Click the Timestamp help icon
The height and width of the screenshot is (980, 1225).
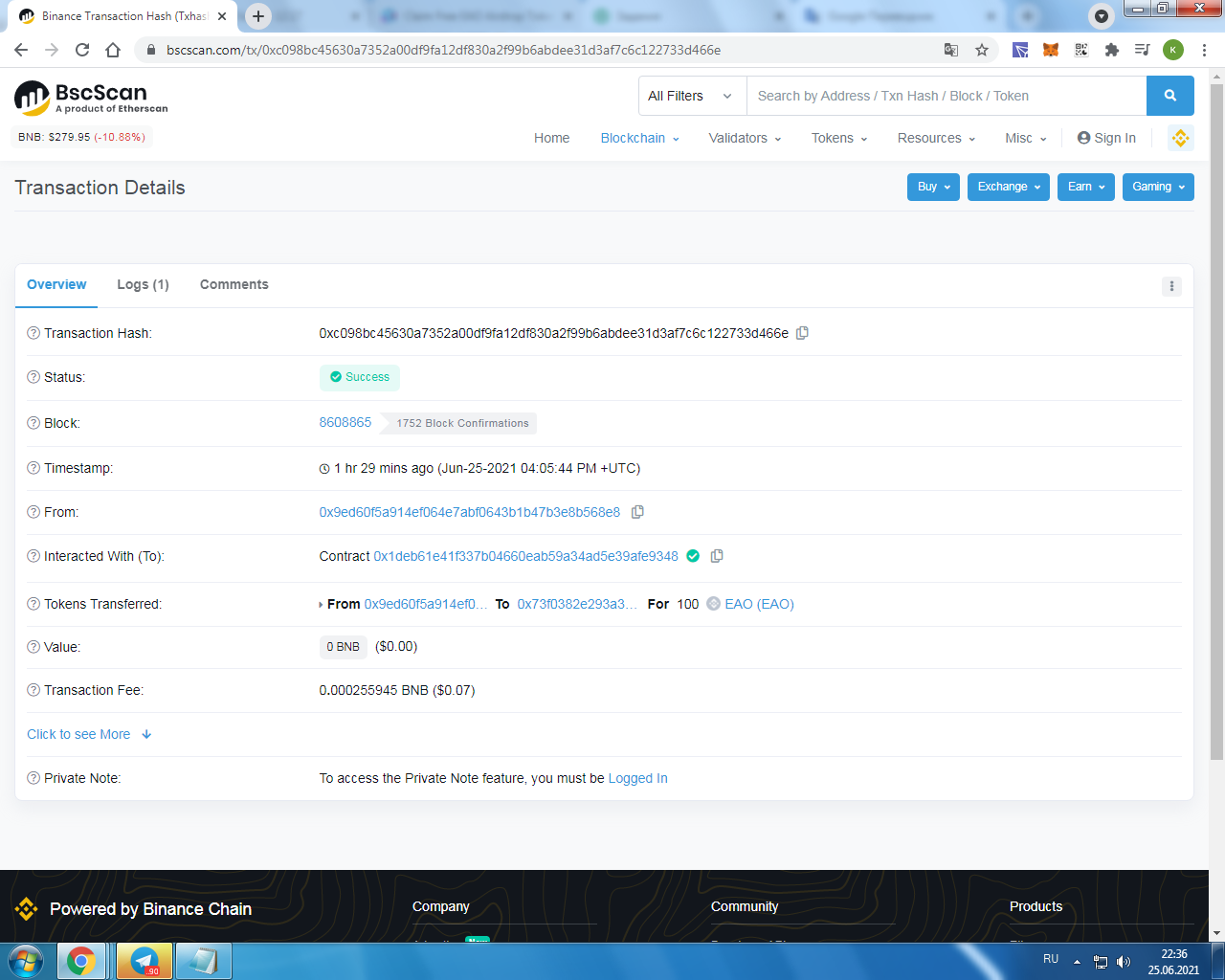(x=33, y=468)
